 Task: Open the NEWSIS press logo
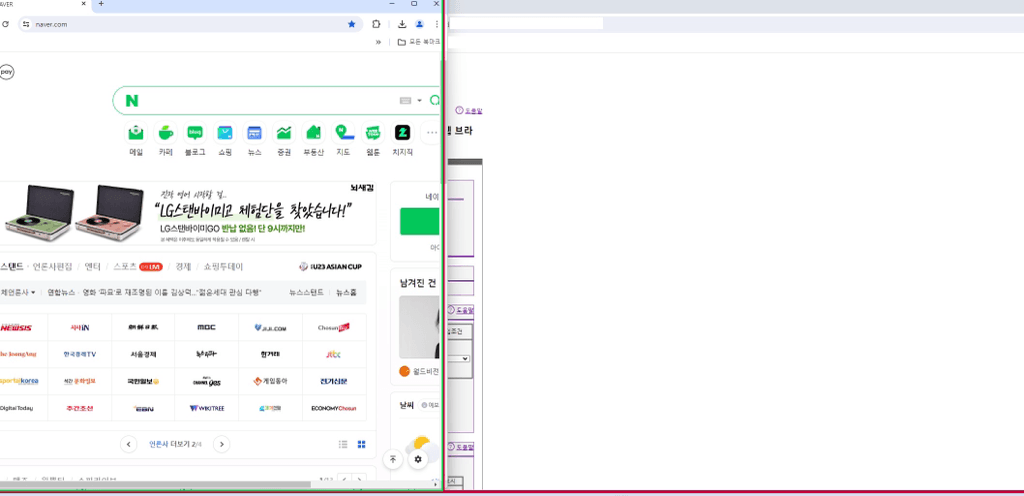[16, 328]
